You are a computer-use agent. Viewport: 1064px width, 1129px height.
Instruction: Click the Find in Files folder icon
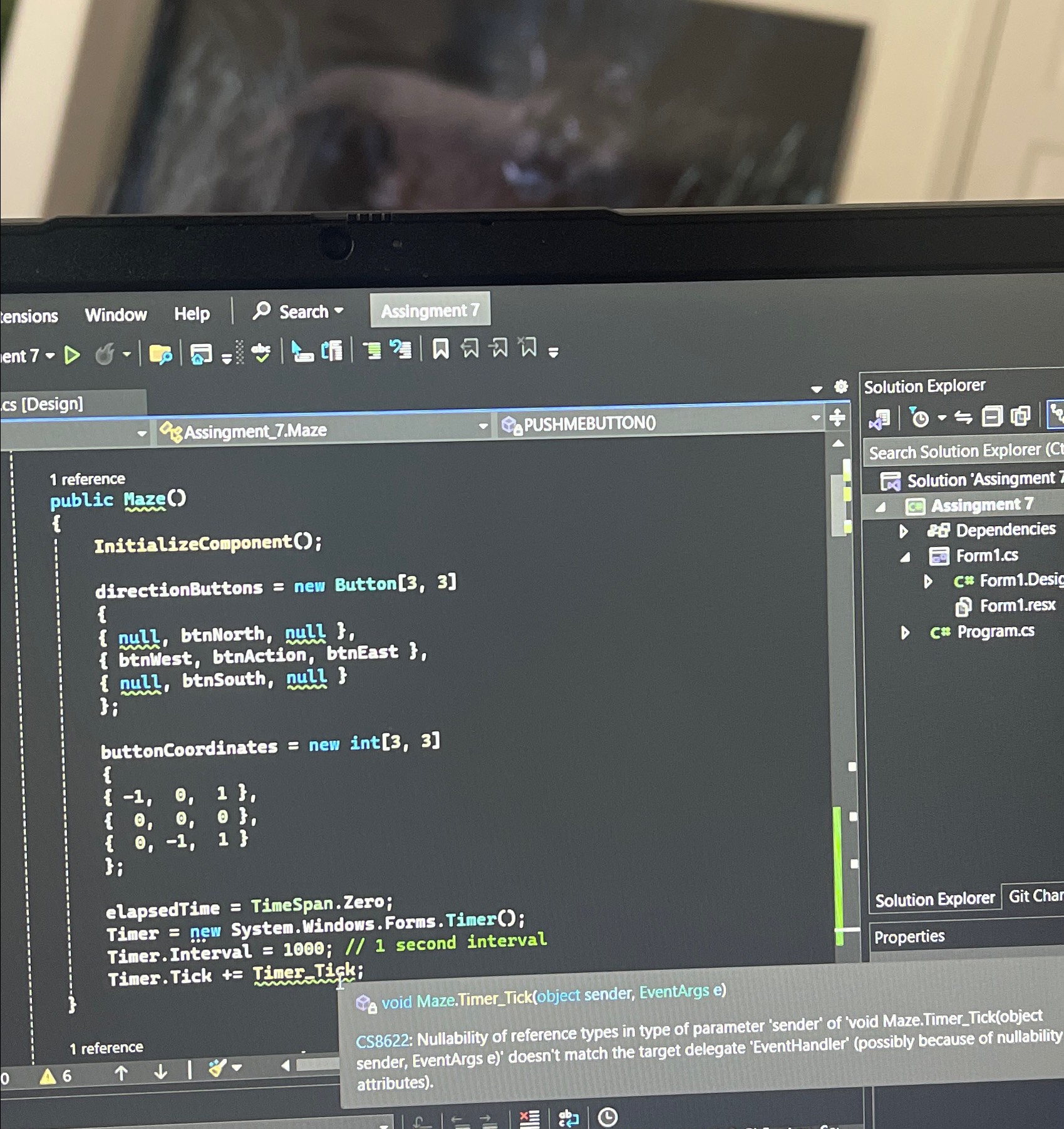click(x=160, y=354)
